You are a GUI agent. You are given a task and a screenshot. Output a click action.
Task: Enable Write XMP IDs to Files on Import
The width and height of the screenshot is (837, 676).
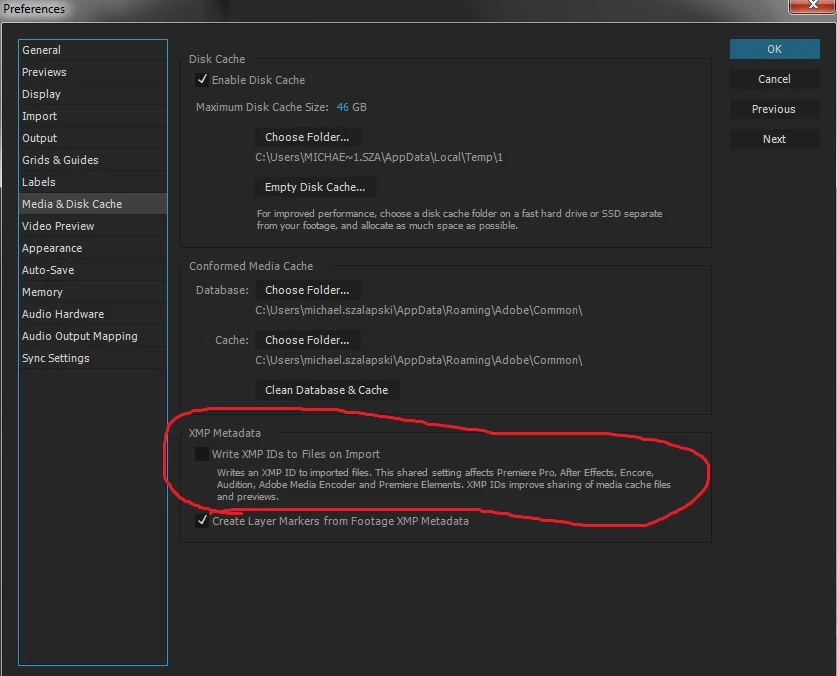[202, 454]
